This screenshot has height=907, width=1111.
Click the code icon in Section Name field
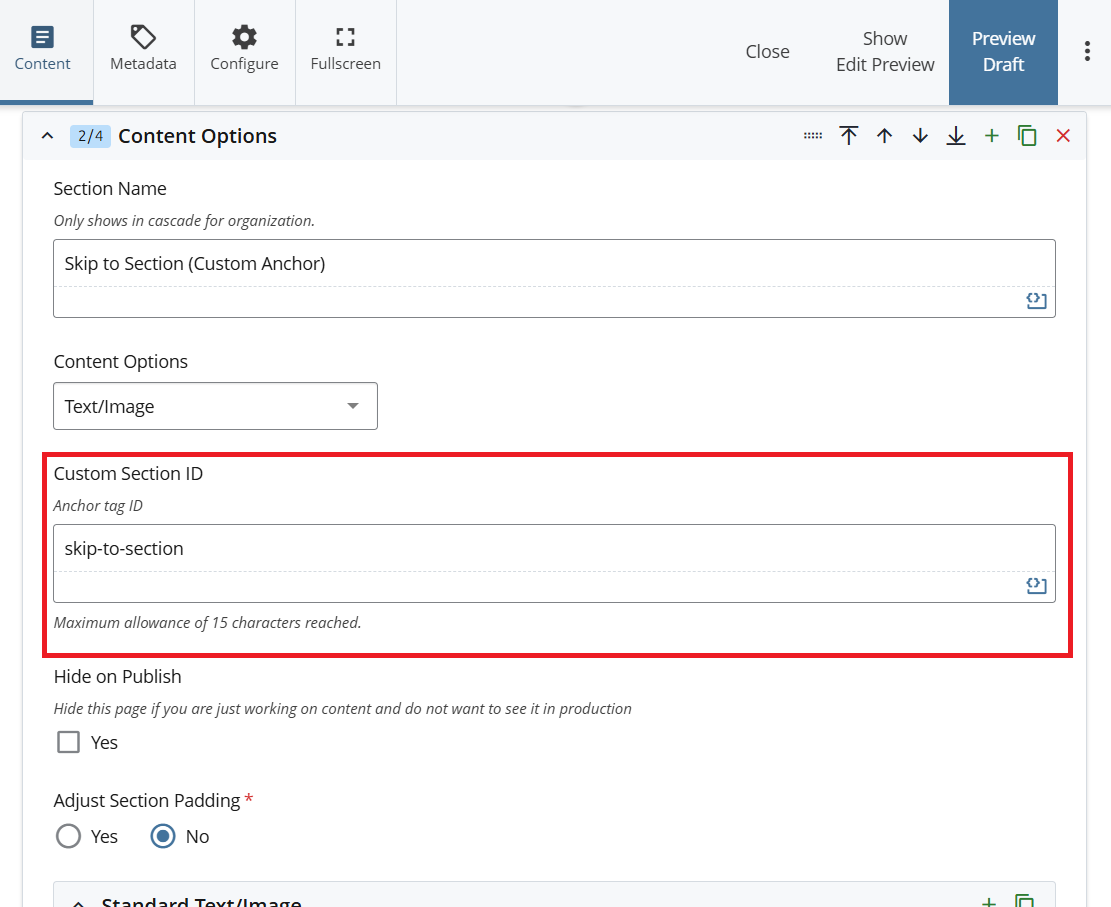tap(1036, 301)
